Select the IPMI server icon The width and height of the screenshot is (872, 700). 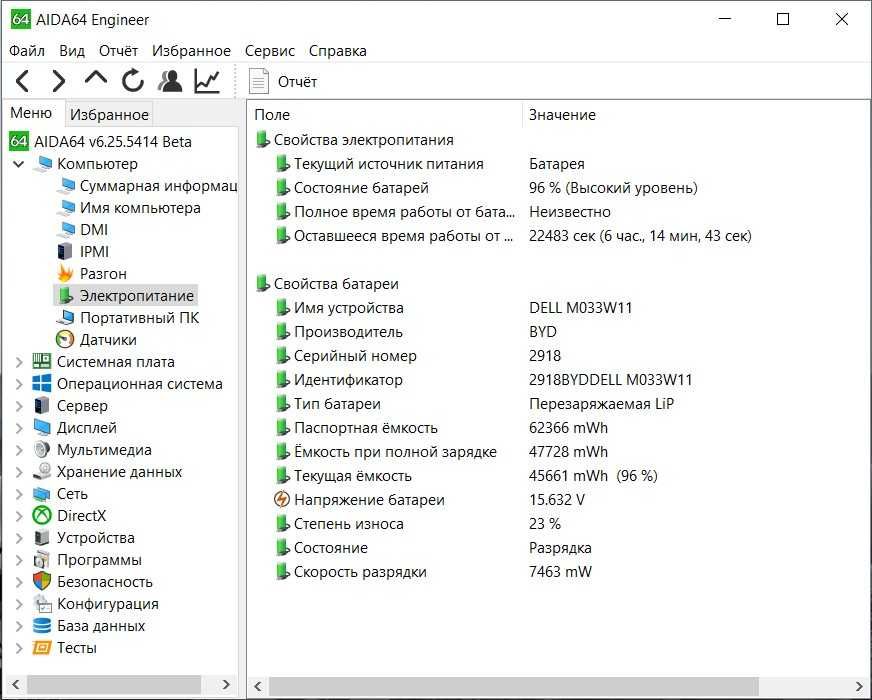65,251
